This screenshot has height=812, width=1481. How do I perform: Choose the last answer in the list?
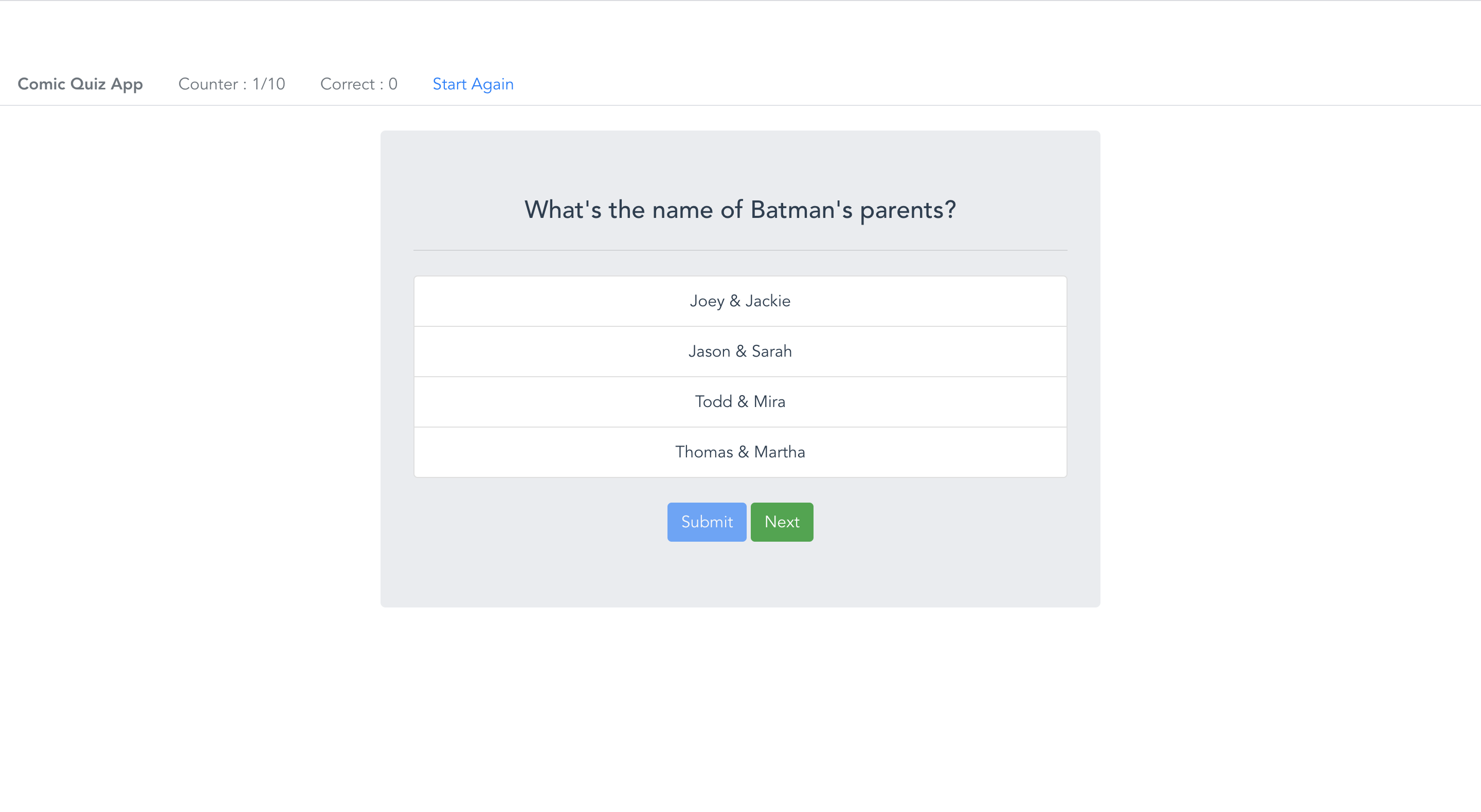(740, 452)
